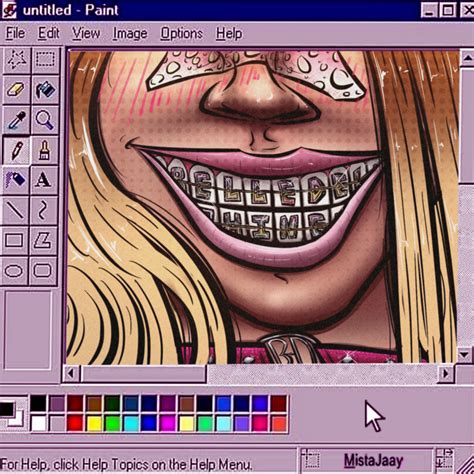Select the rectangular Select tool
474x474 pixels.
click(x=45, y=60)
